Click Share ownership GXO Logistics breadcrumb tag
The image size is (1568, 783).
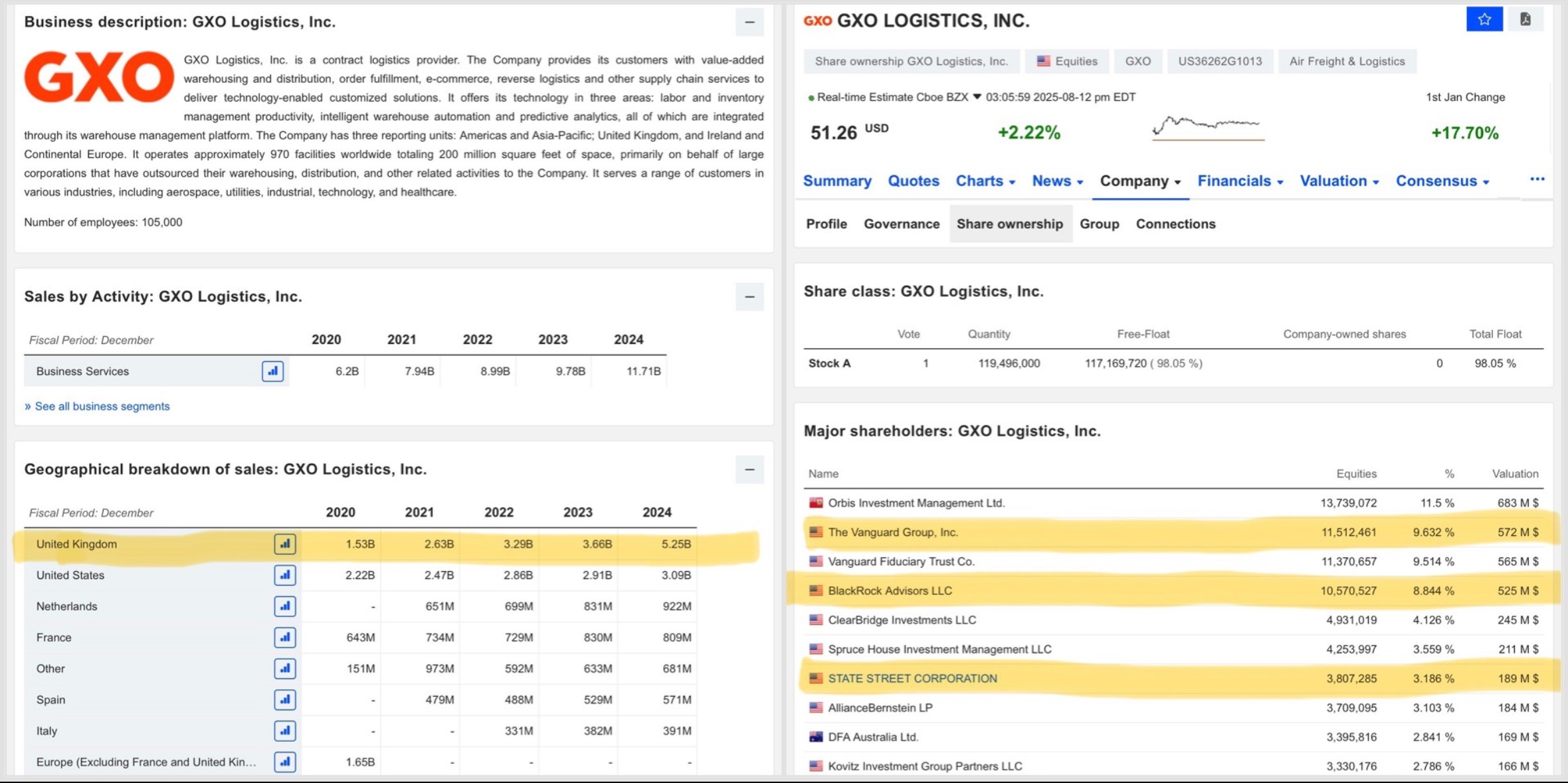tap(912, 61)
